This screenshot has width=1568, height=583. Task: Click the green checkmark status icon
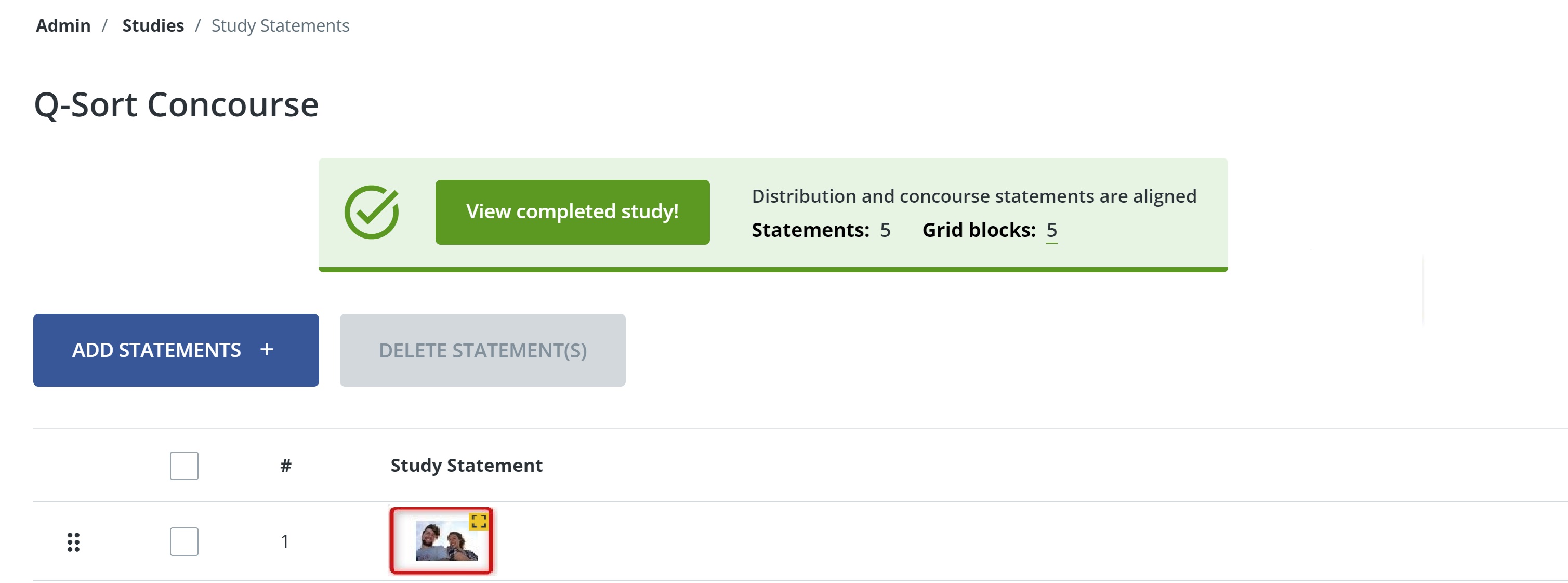coord(371,212)
